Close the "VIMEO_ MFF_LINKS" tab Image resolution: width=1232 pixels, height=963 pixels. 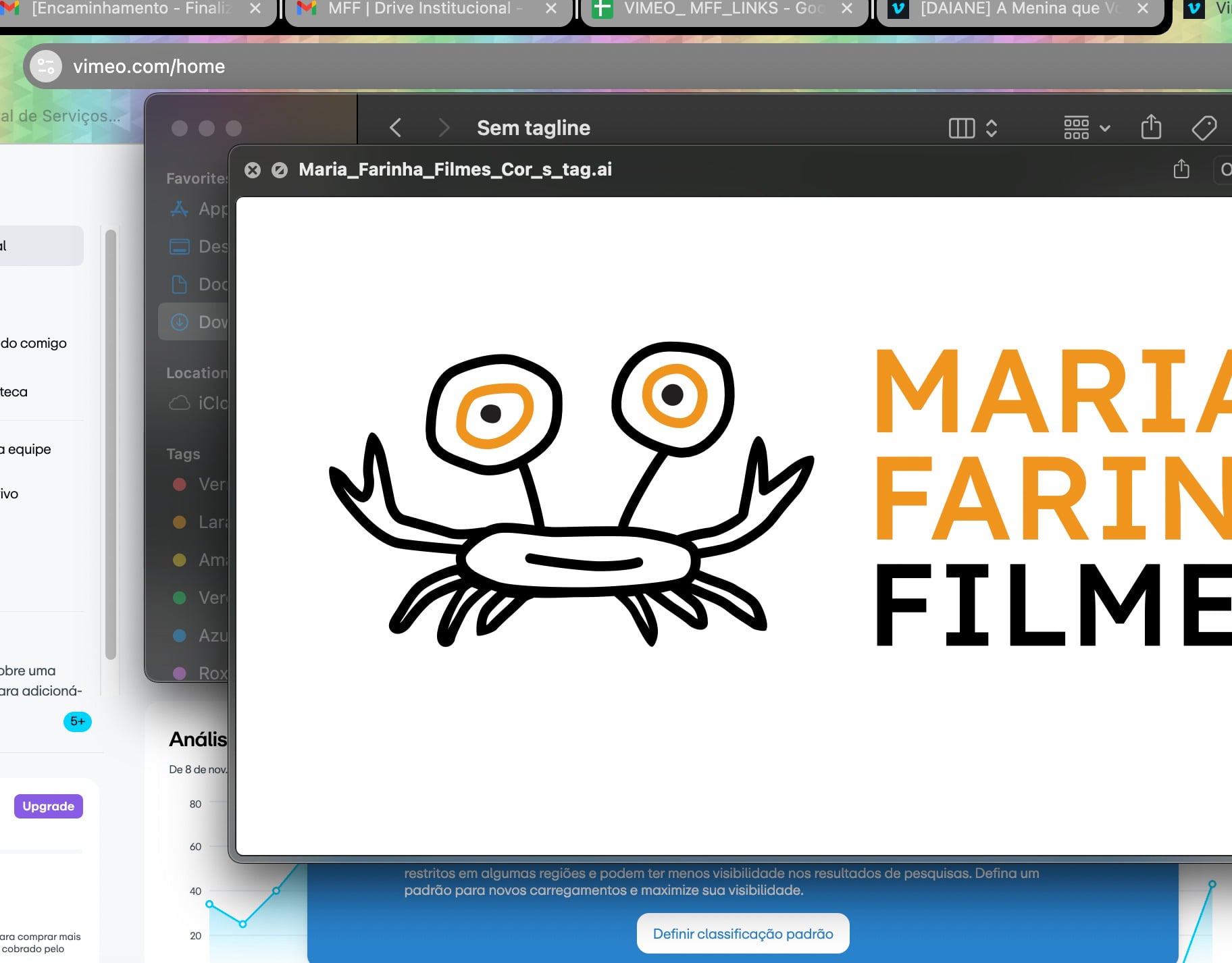(x=847, y=9)
